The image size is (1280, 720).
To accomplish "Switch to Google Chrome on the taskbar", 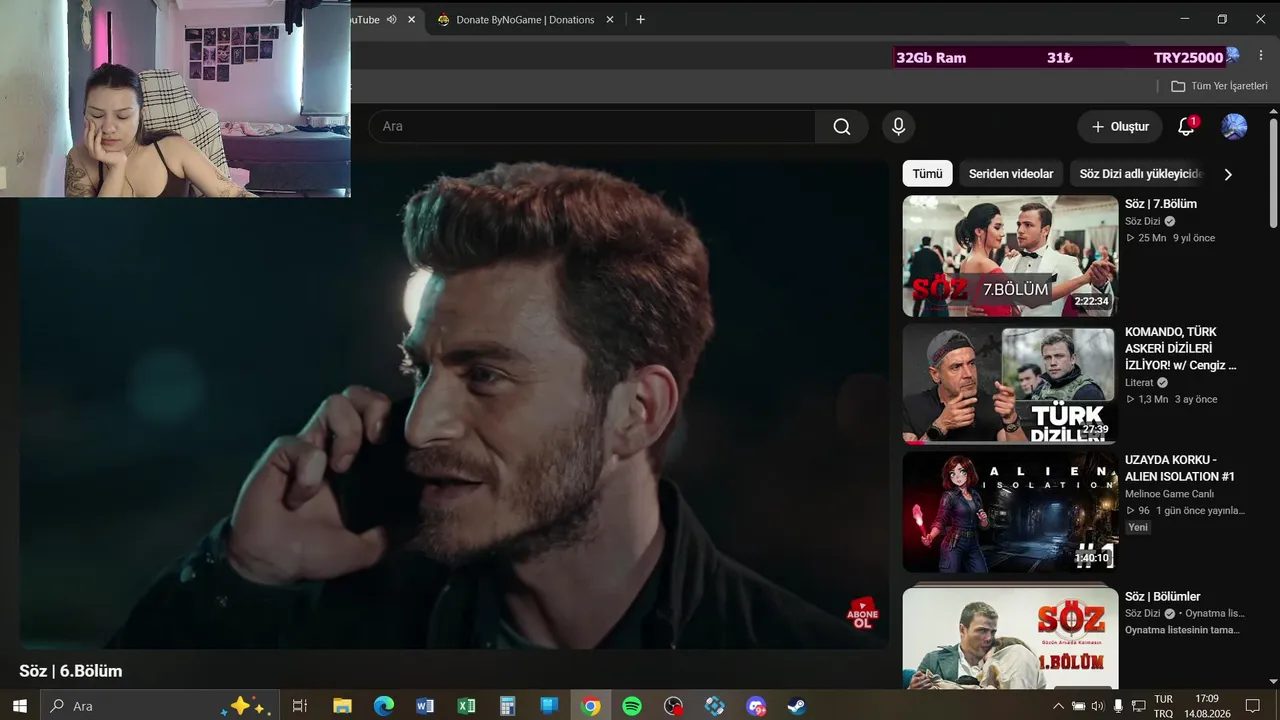I will coord(591,706).
